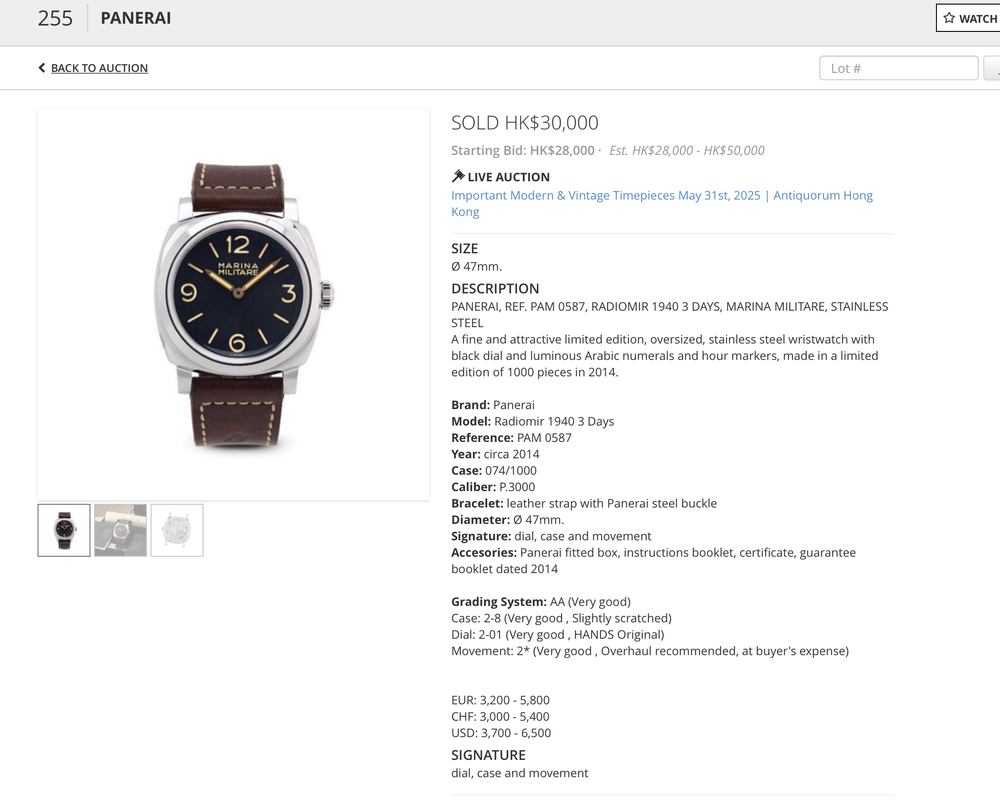The height and width of the screenshot is (800, 1000).
Task: Click the lot number 255 heading
Action: (55, 18)
